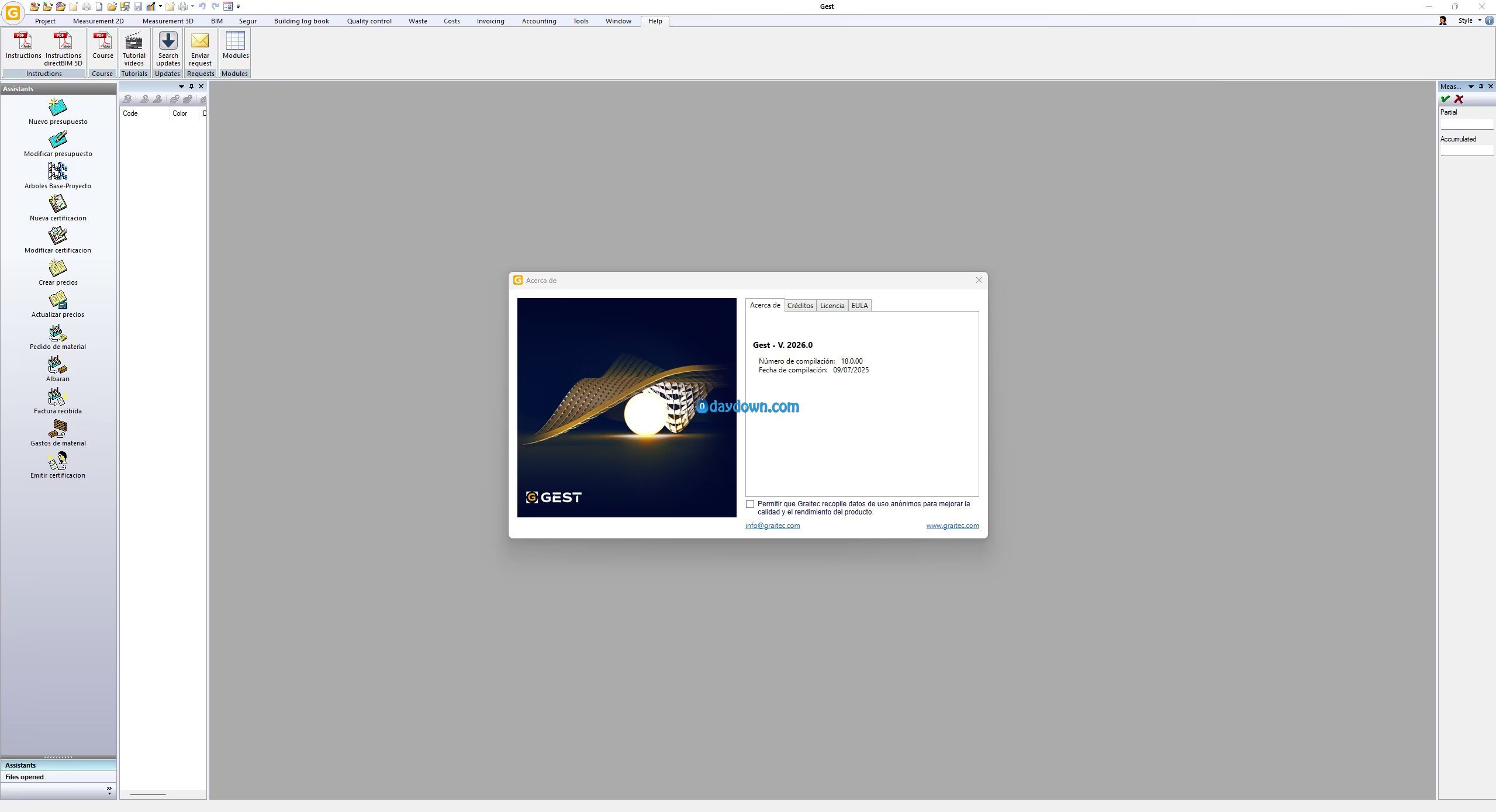Image resolution: width=1496 pixels, height=812 pixels.
Task: Click info@graitec.com email link
Action: pyautogui.click(x=772, y=526)
